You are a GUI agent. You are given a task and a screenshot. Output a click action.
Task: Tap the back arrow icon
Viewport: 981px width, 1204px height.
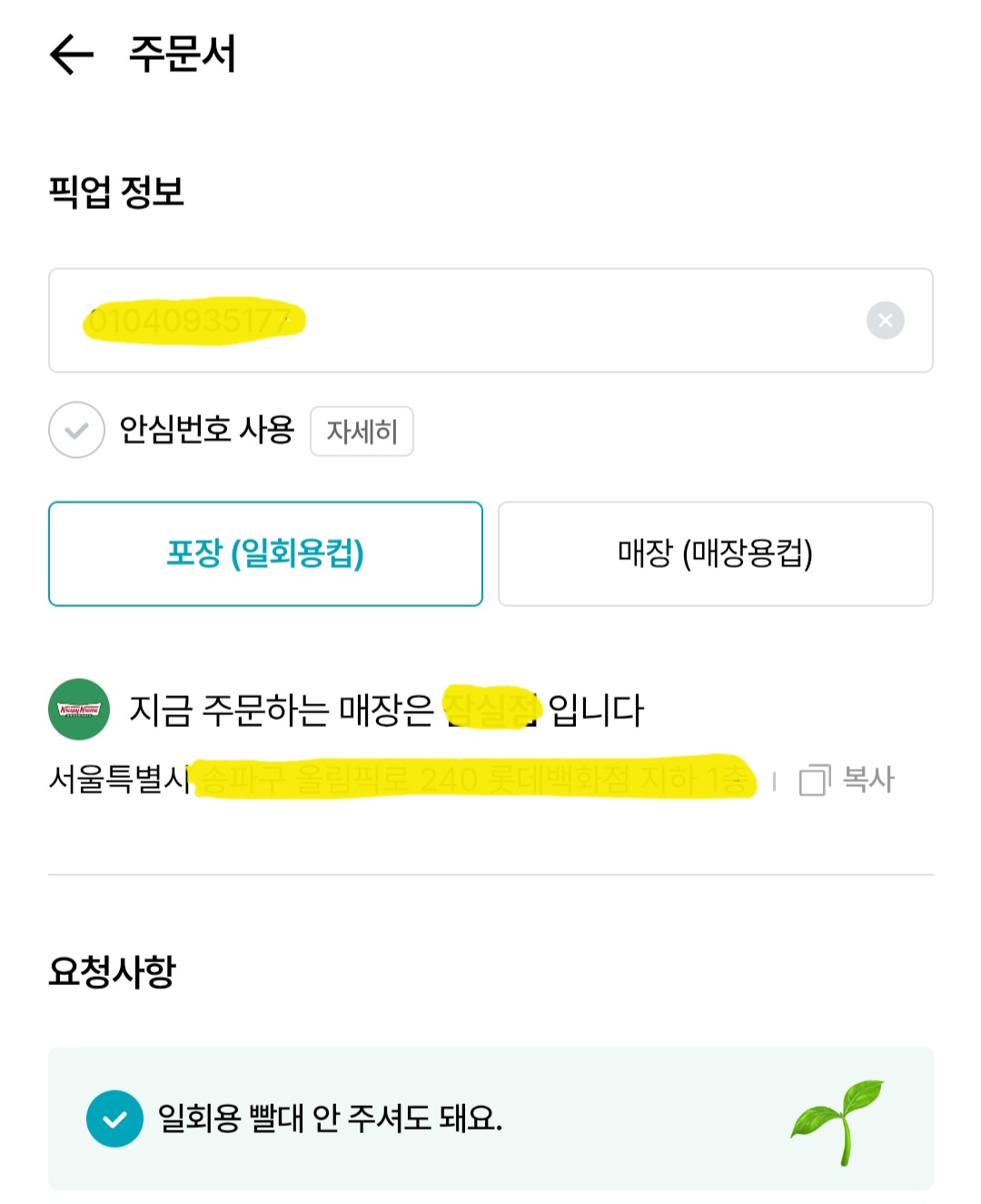coord(72,55)
